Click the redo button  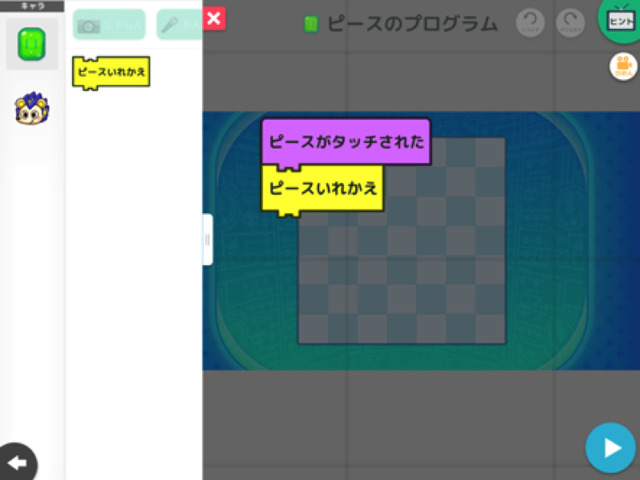tap(570, 23)
